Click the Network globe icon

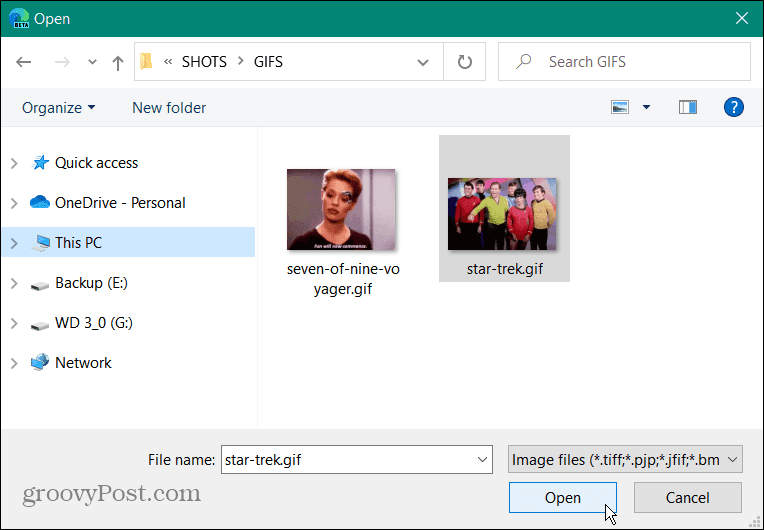[x=40, y=362]
